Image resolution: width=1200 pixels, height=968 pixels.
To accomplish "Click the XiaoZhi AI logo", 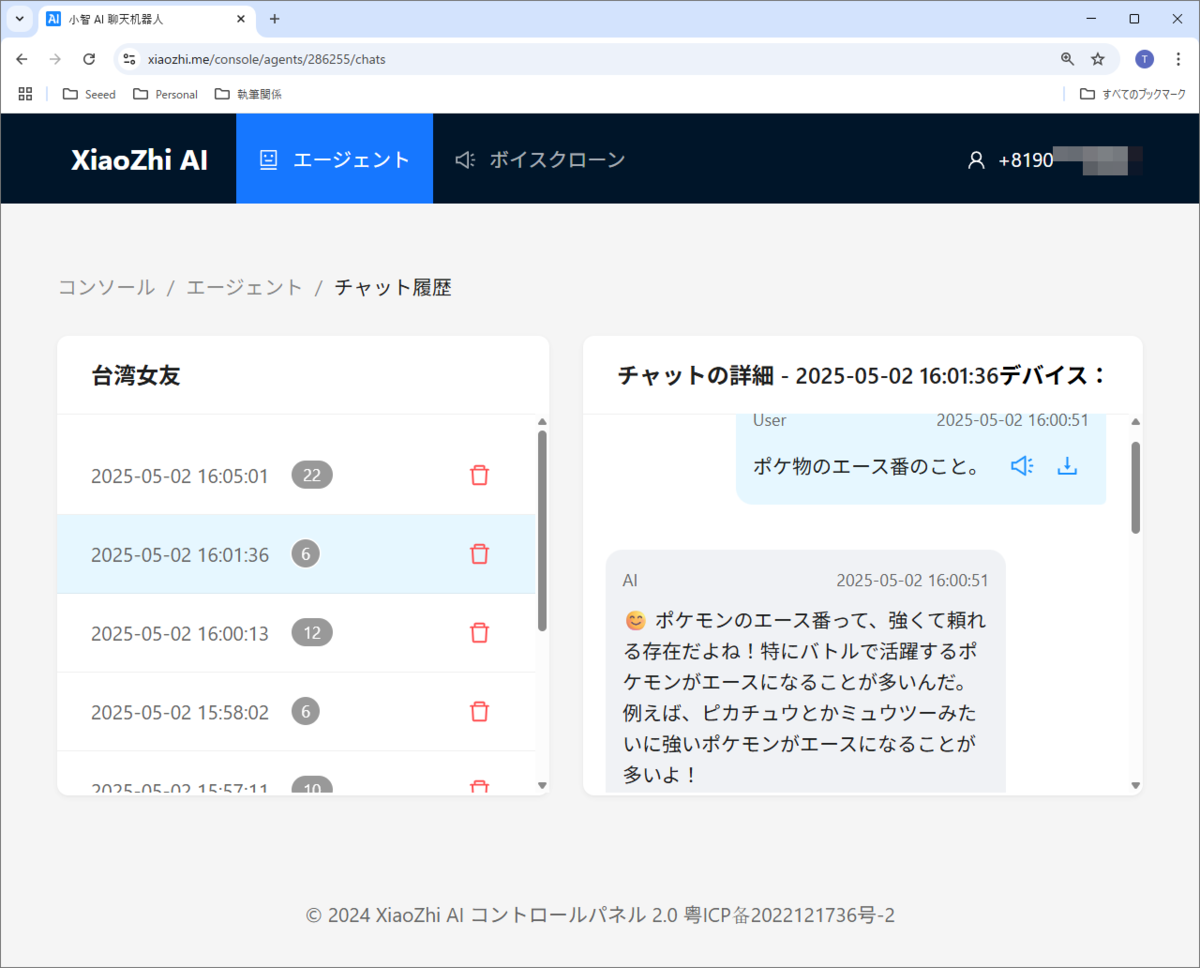I will [x=140, y=160].
